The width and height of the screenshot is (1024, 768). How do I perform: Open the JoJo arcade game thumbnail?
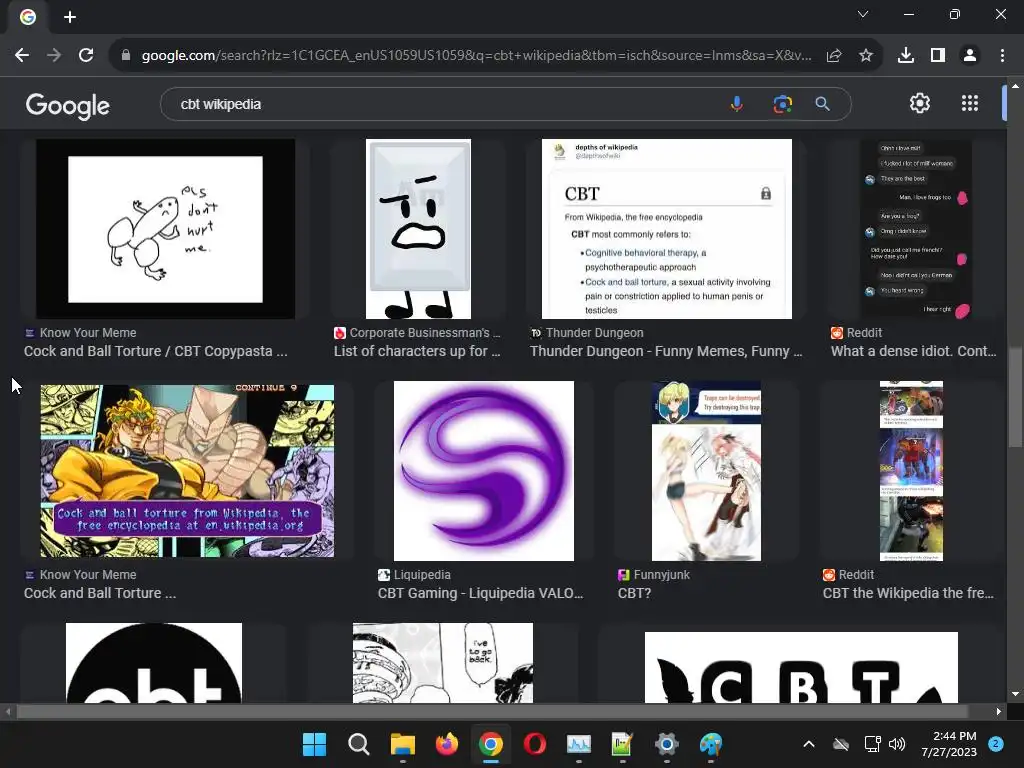(187, 471)
